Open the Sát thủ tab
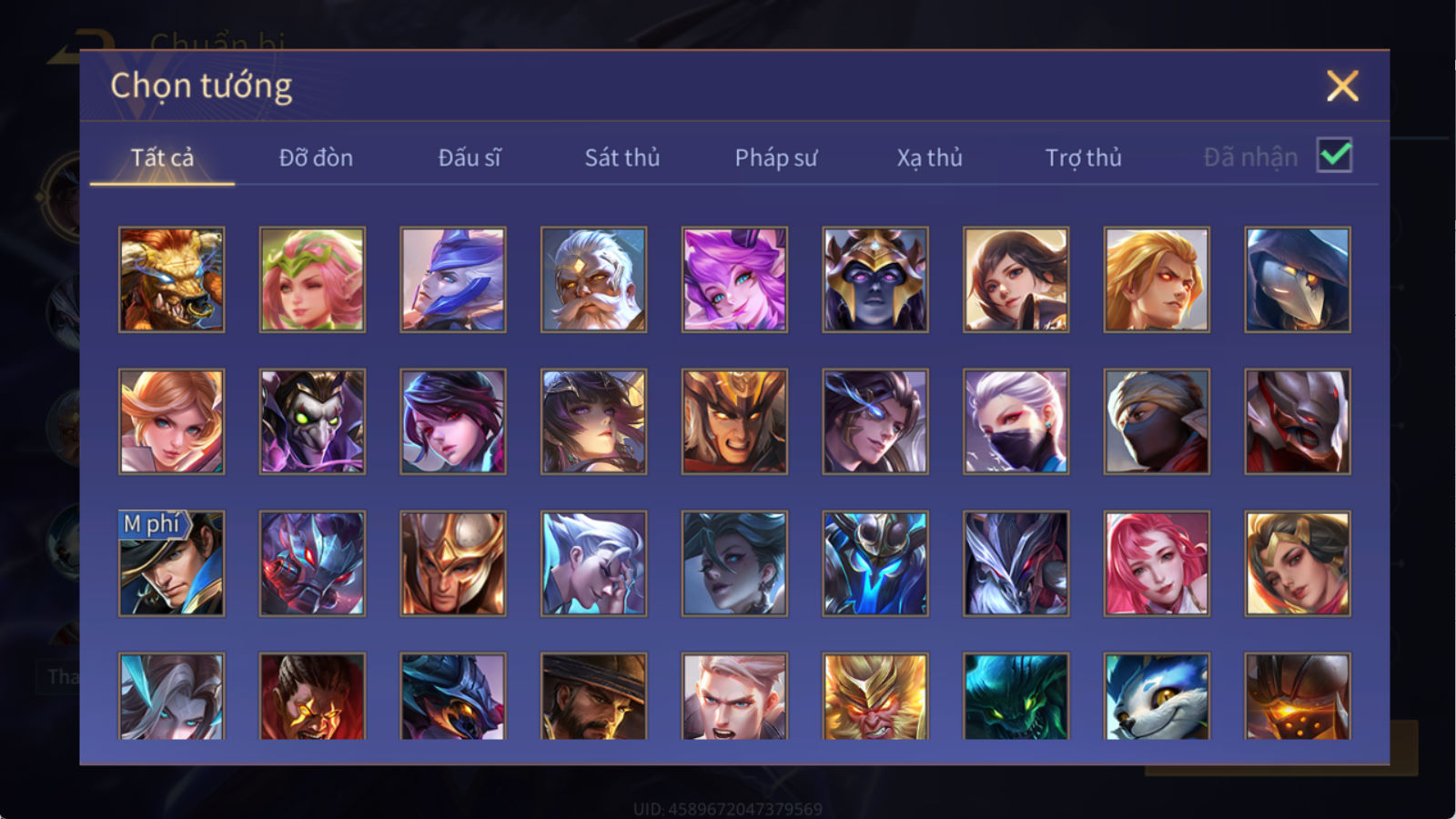Viewport: 1456px width, 819px height. (622, 157)
